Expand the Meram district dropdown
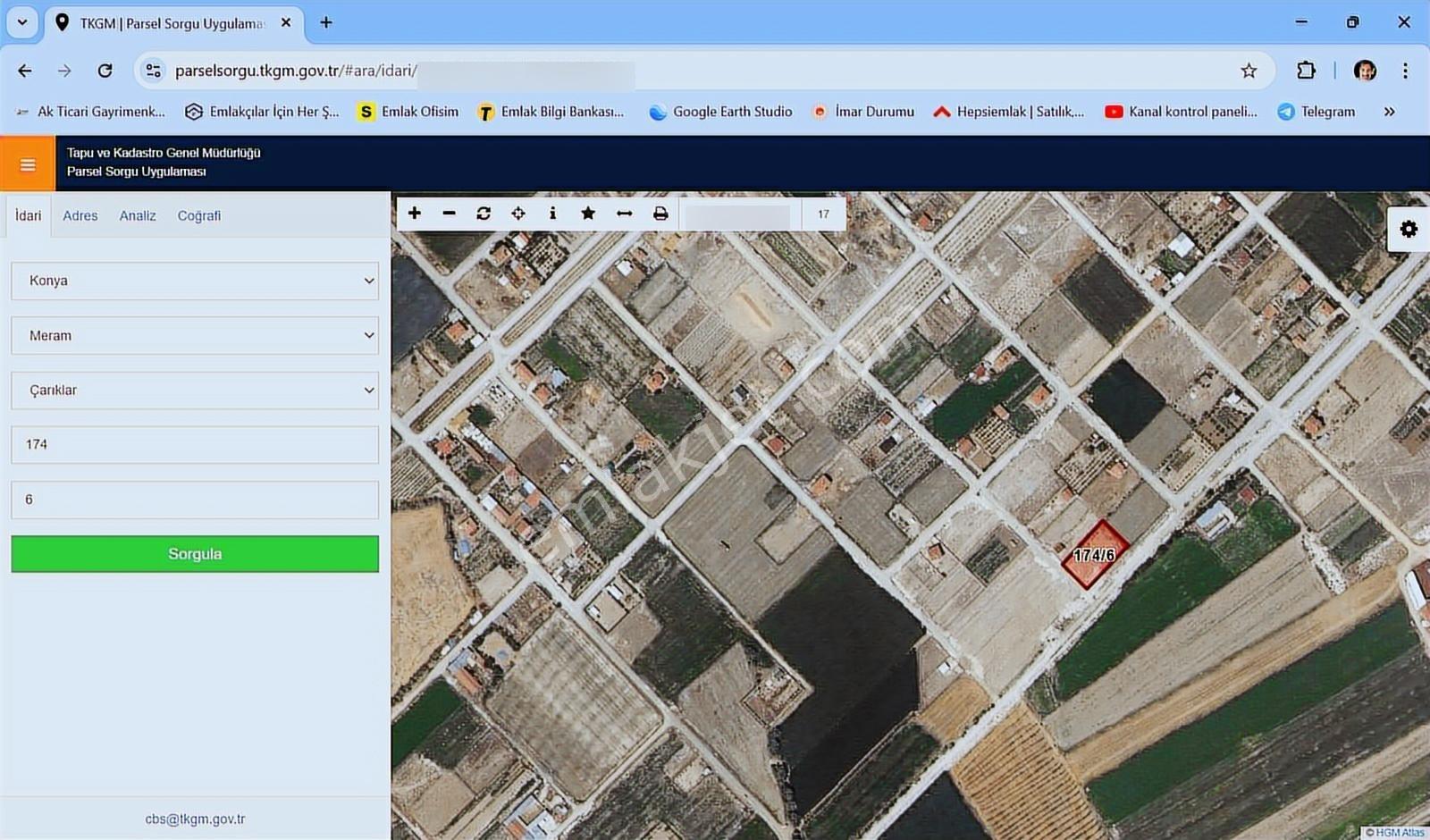The image size is (1430, 840). pos(195,336)
